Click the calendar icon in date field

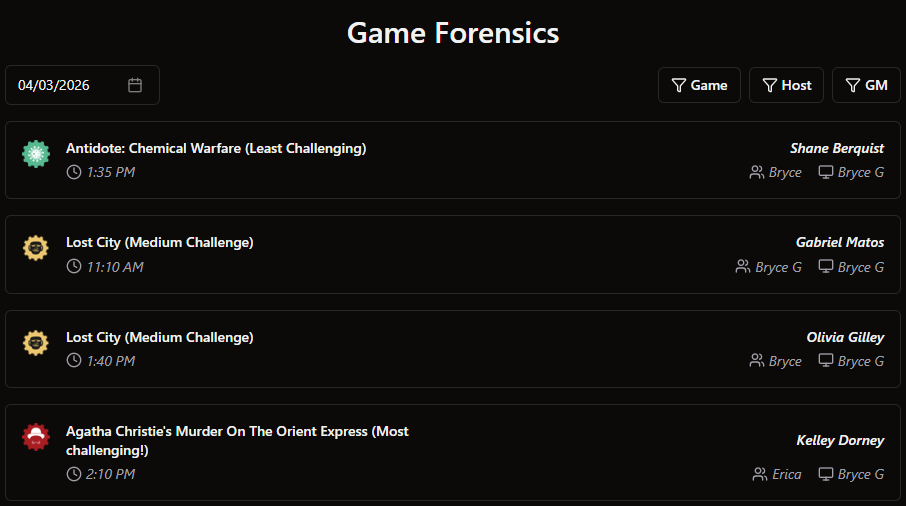pos(135,85)
